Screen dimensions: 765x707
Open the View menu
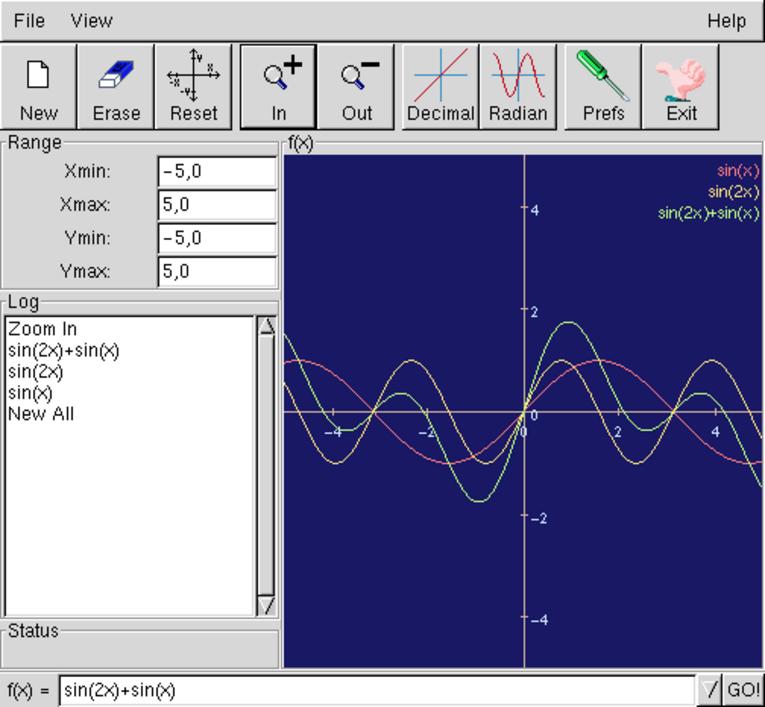coord(92,20)
